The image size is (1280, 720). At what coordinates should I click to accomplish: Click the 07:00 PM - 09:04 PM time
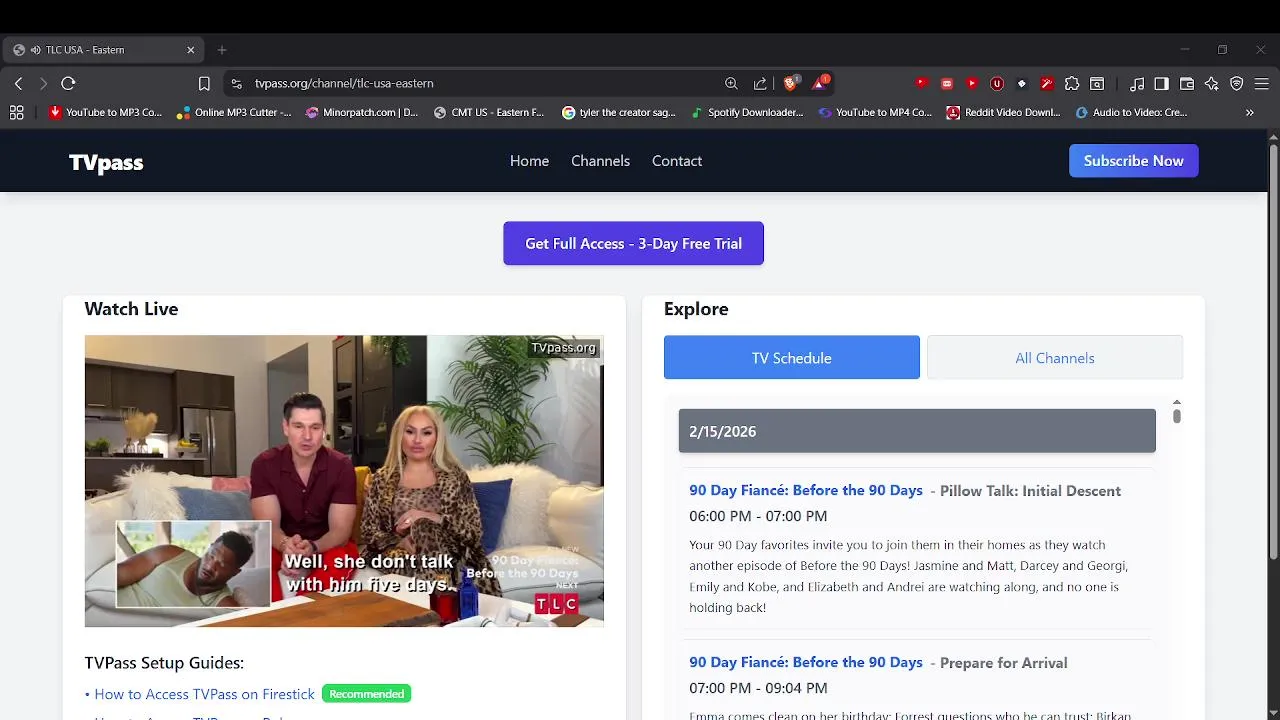[758, 688]
